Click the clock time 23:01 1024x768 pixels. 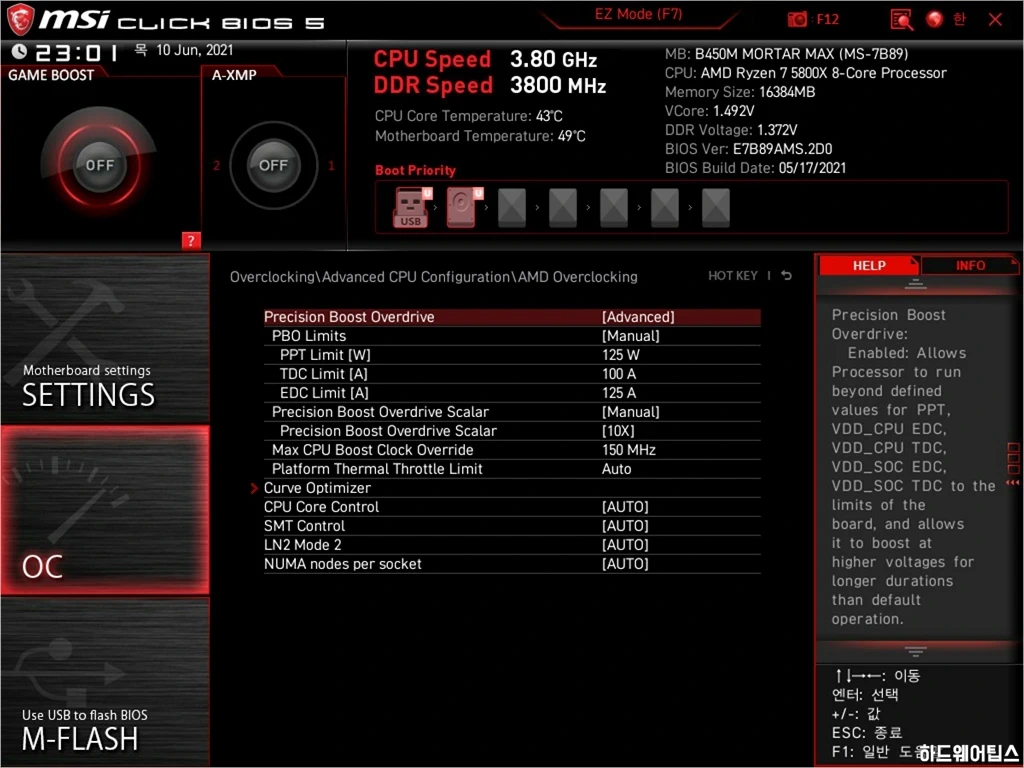point(76,52)
